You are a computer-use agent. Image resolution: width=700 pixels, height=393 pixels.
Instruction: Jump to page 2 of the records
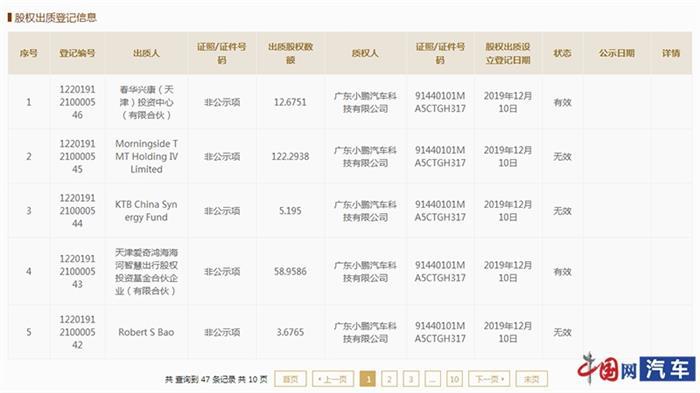[389, 379]
